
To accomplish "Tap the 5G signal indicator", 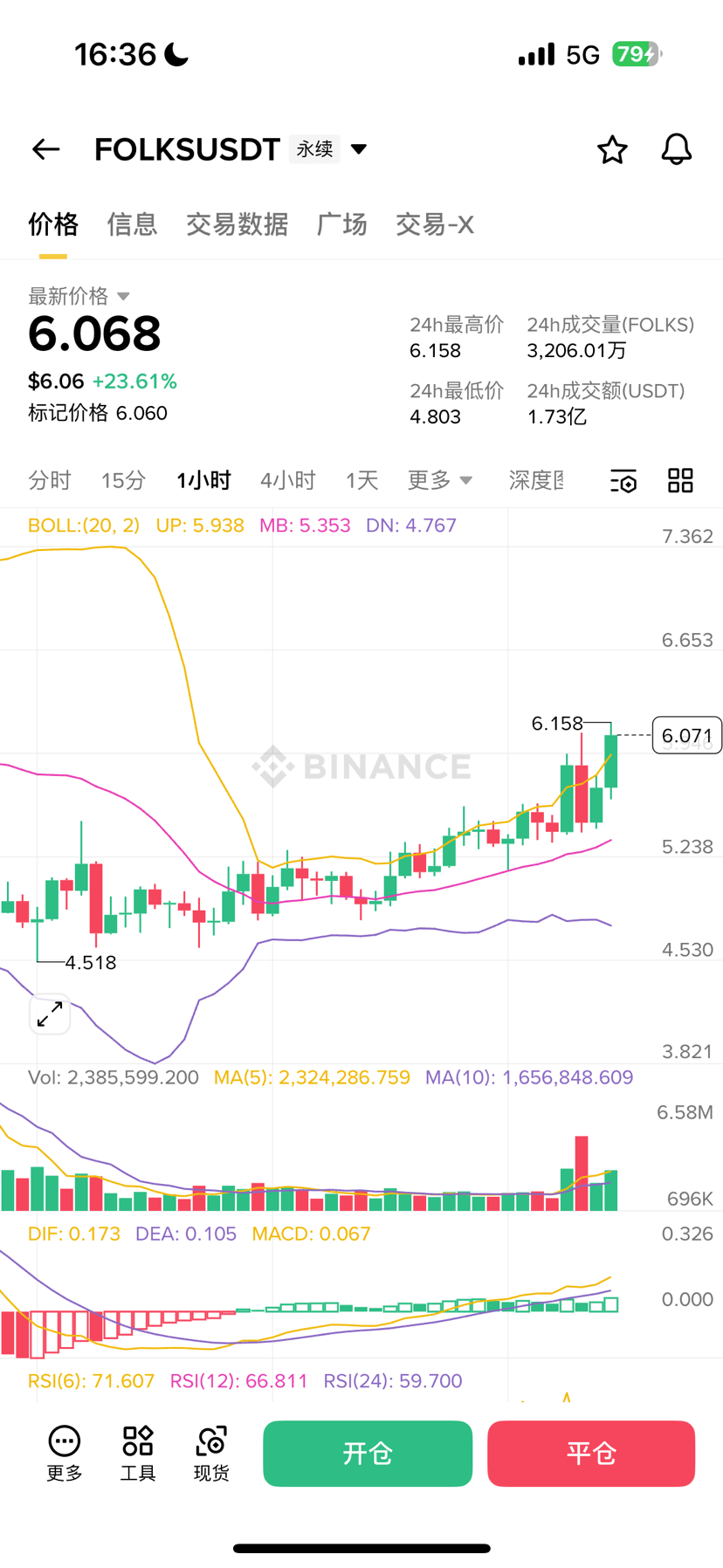I will (x=582, y=55).
